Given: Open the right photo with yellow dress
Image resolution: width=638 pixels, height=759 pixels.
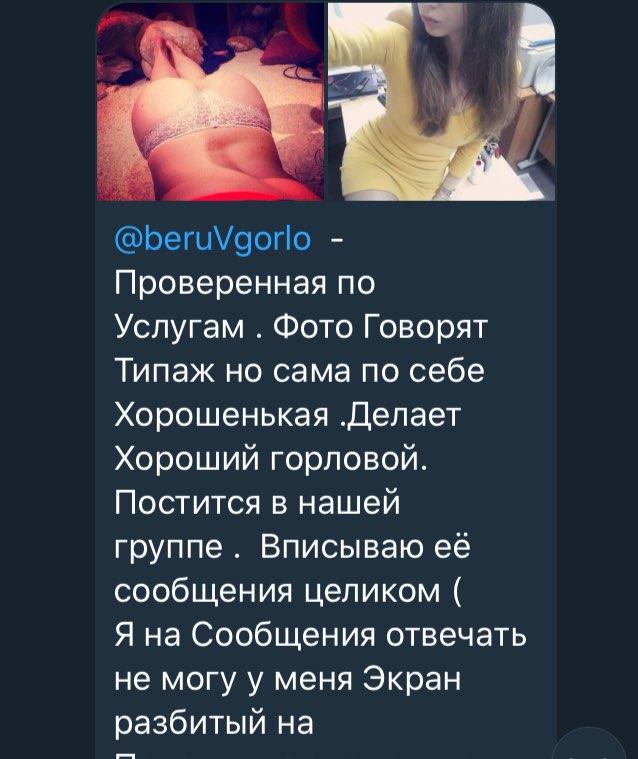Looking at the screenshot, I should pyautogui.click(x=441, y=102).
